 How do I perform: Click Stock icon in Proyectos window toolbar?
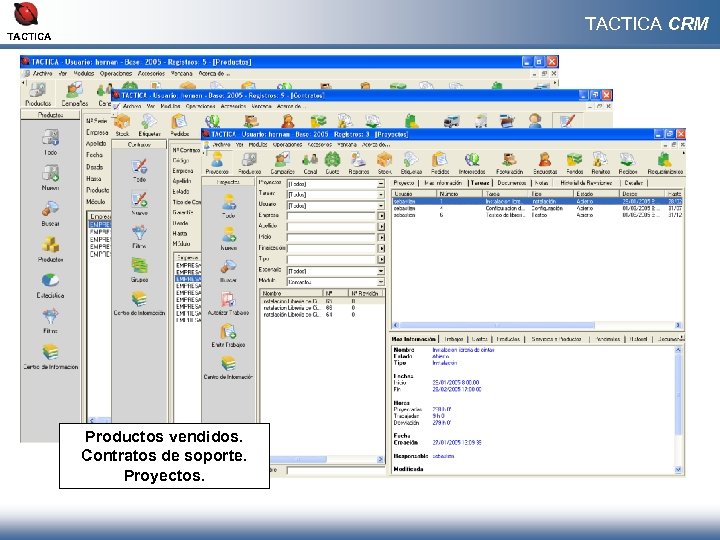[384, 163]
